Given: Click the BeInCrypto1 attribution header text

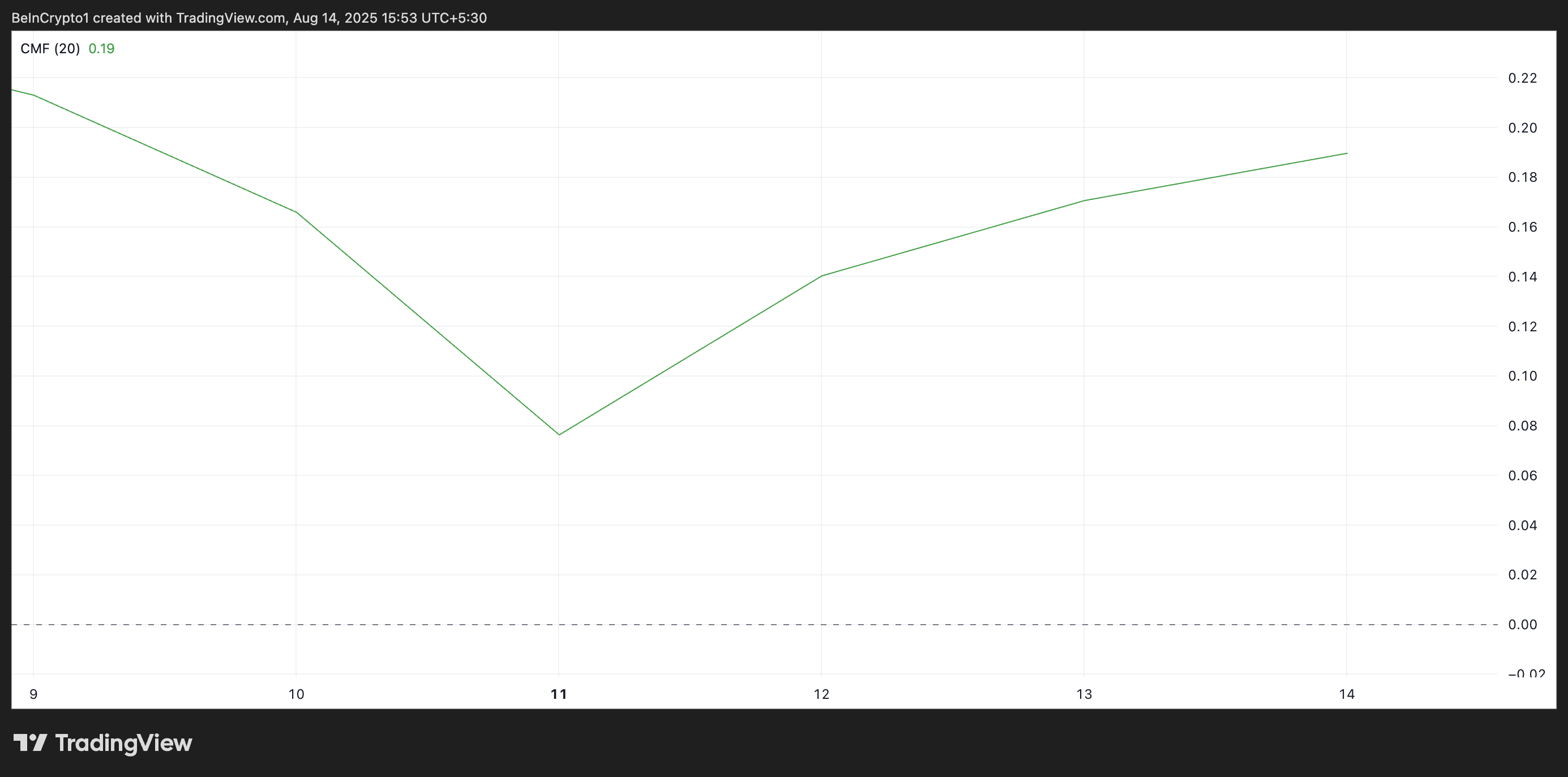Looking at the screenshot, I should tap(249, 18).
